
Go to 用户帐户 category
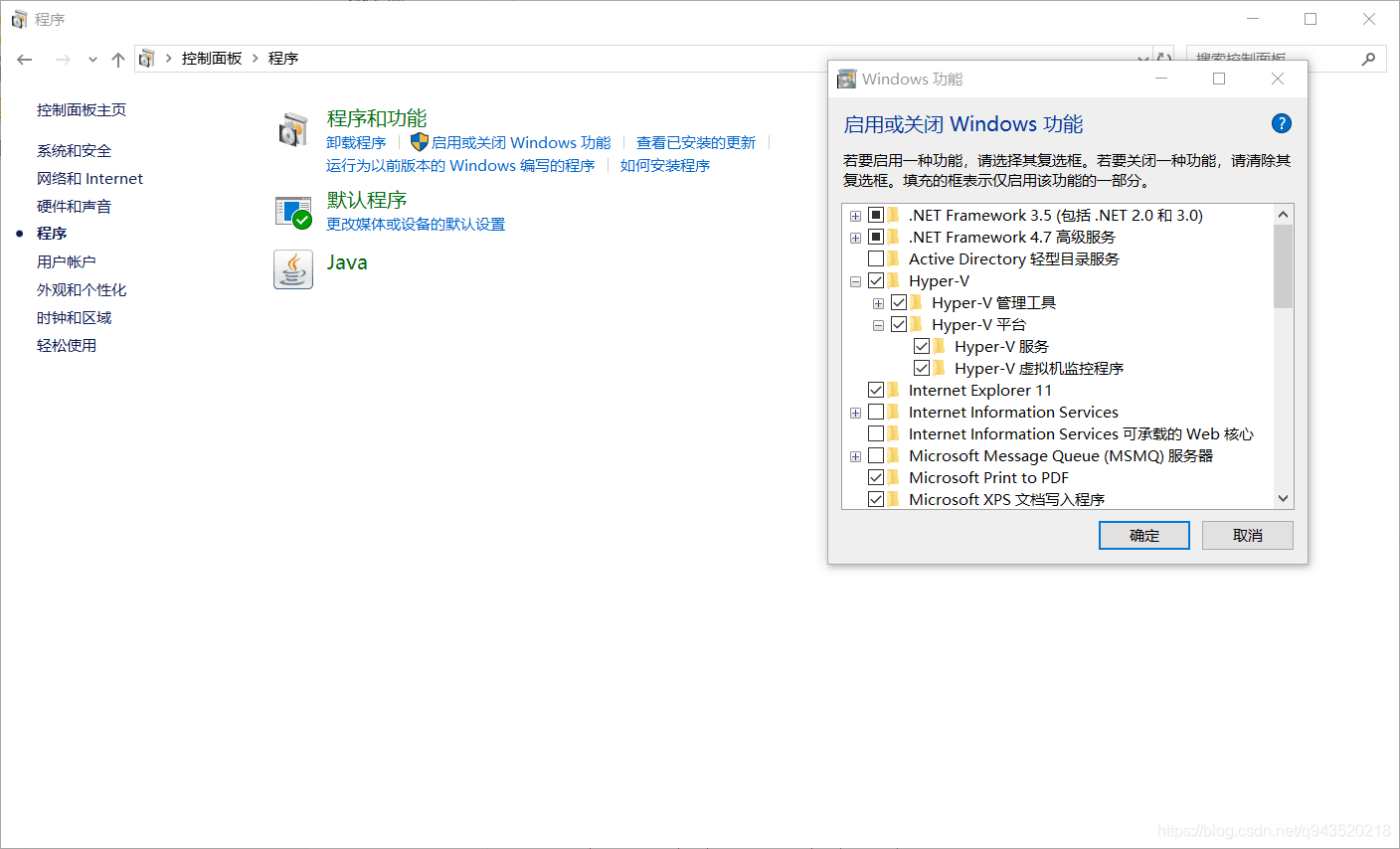pos(67,262)
